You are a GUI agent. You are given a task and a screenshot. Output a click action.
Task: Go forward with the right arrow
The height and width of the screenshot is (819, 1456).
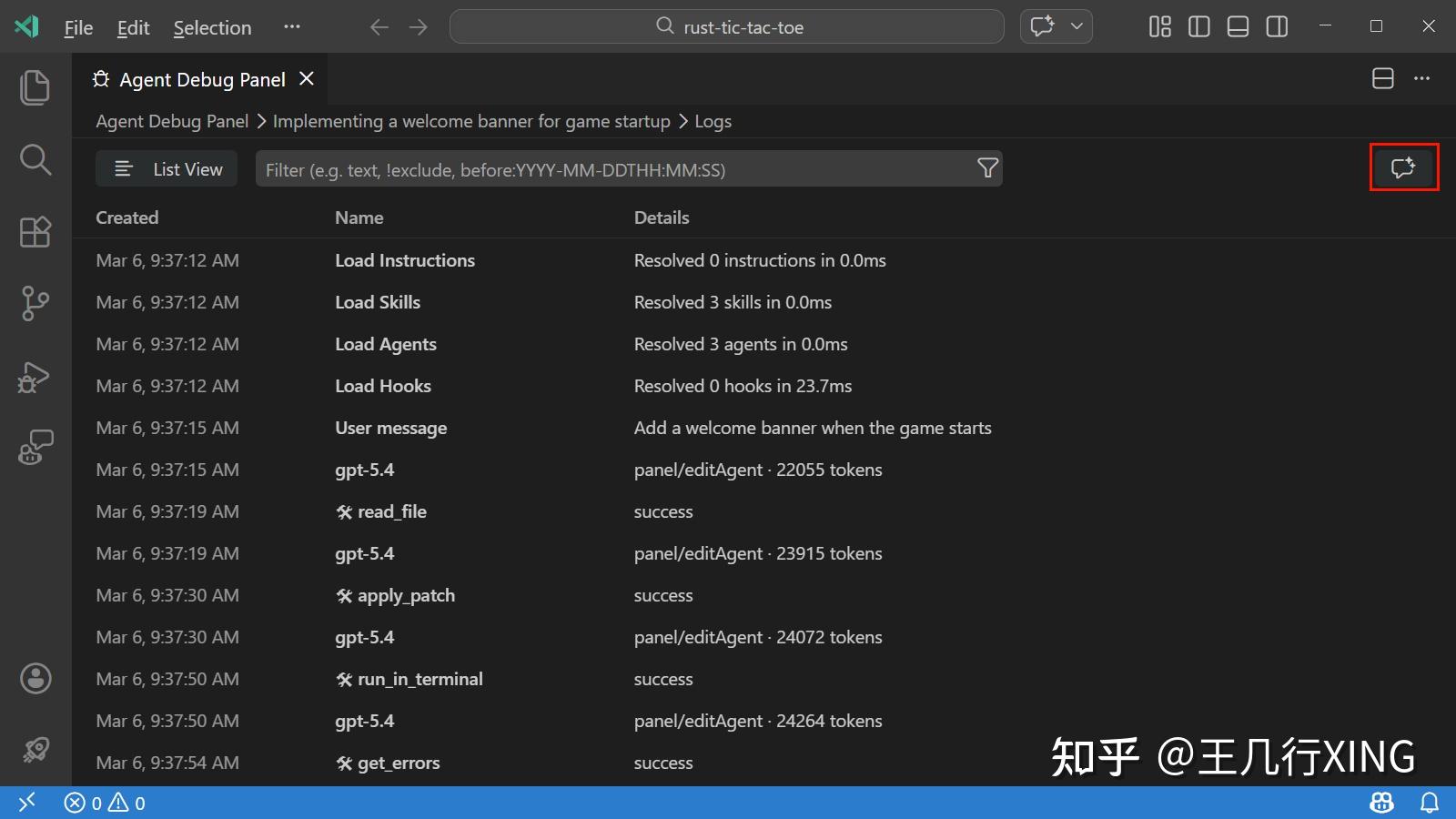419,27
